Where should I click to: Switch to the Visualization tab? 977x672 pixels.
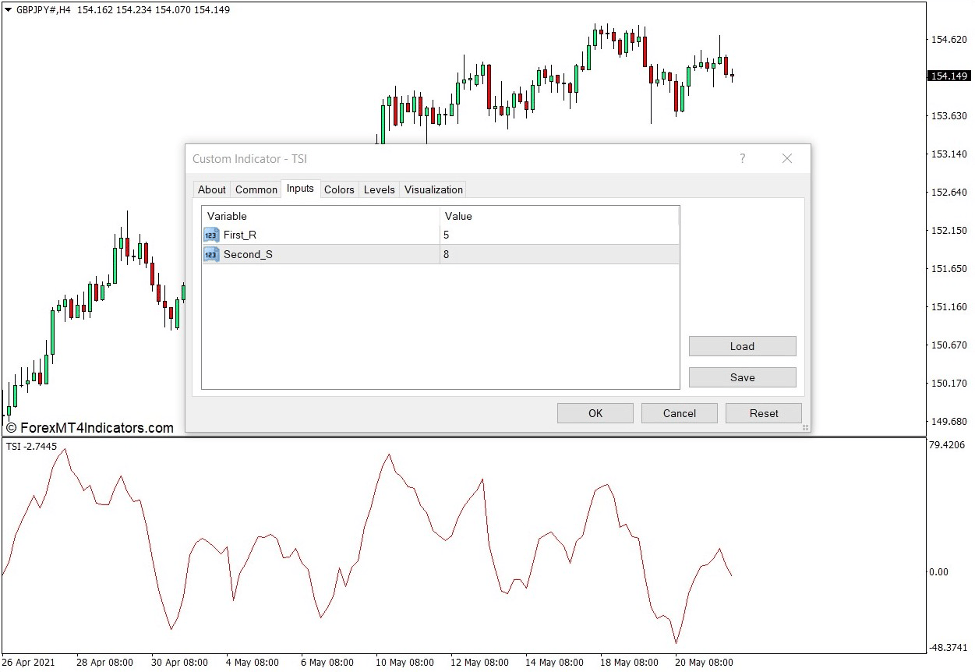pos(433,189)
